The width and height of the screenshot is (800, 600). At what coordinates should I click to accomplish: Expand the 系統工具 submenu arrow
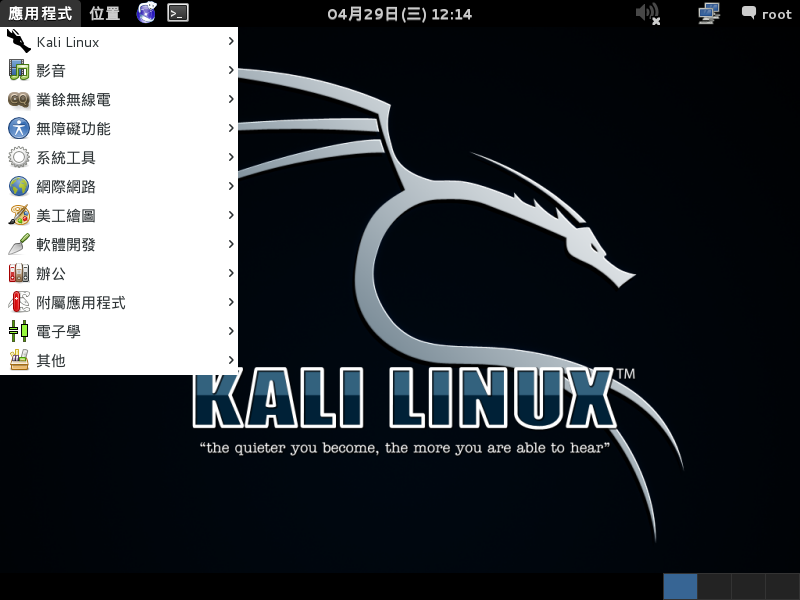point(231,158)
